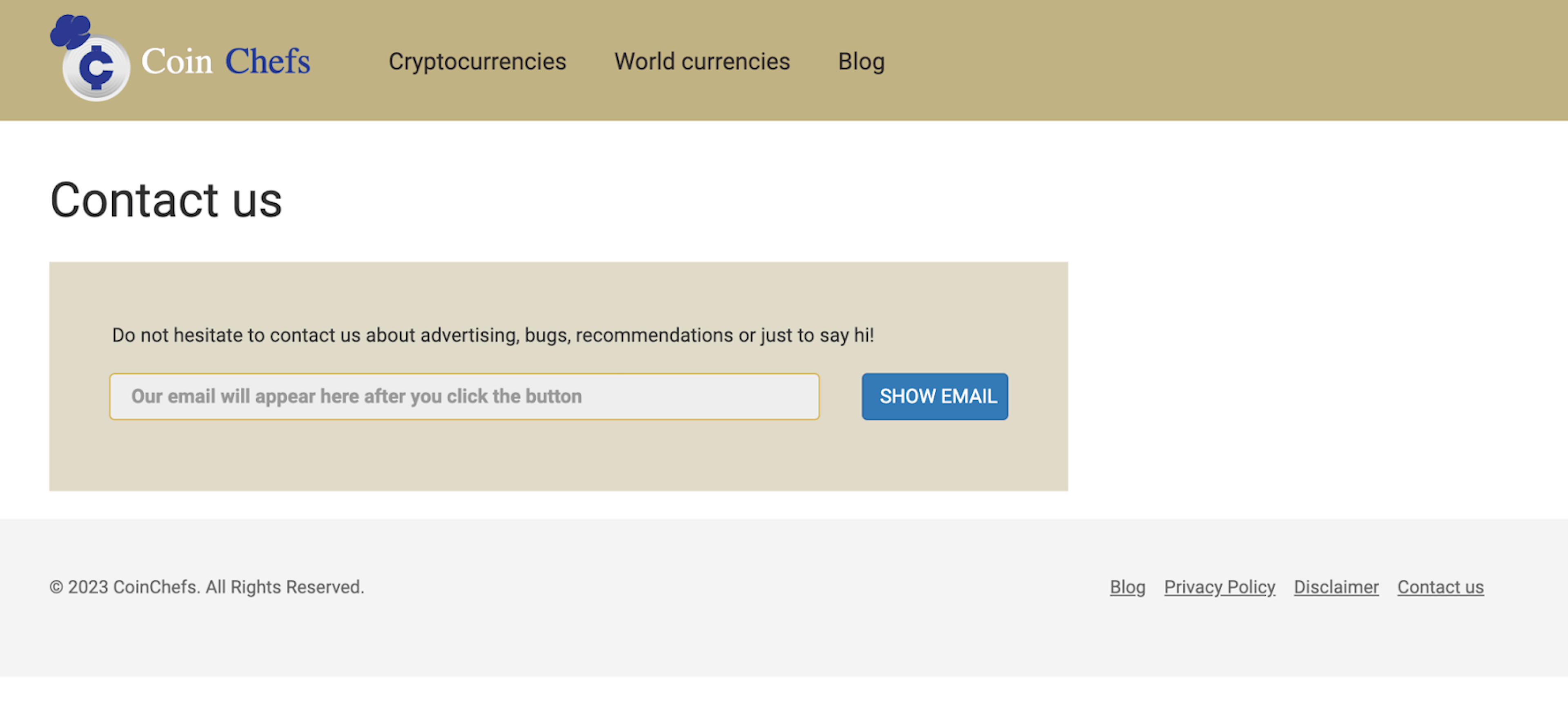Click the Blog link in footer
Viewport: 1568px width, 717px height.
tap(1127, 587)
